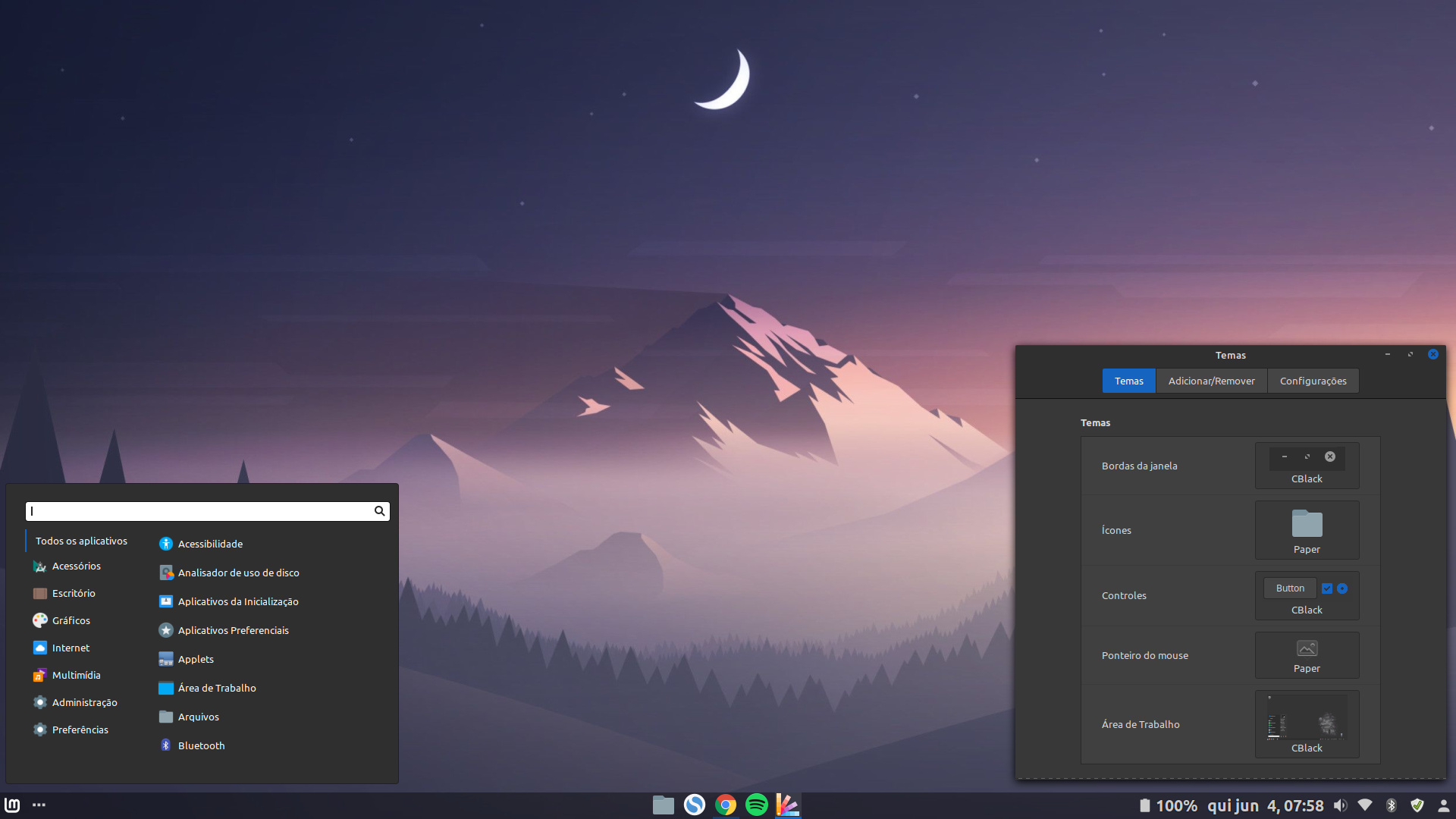The image size is (1456, 819).
Task: Open the Ícones Paper theme chooser
Action: point(1307,530)
